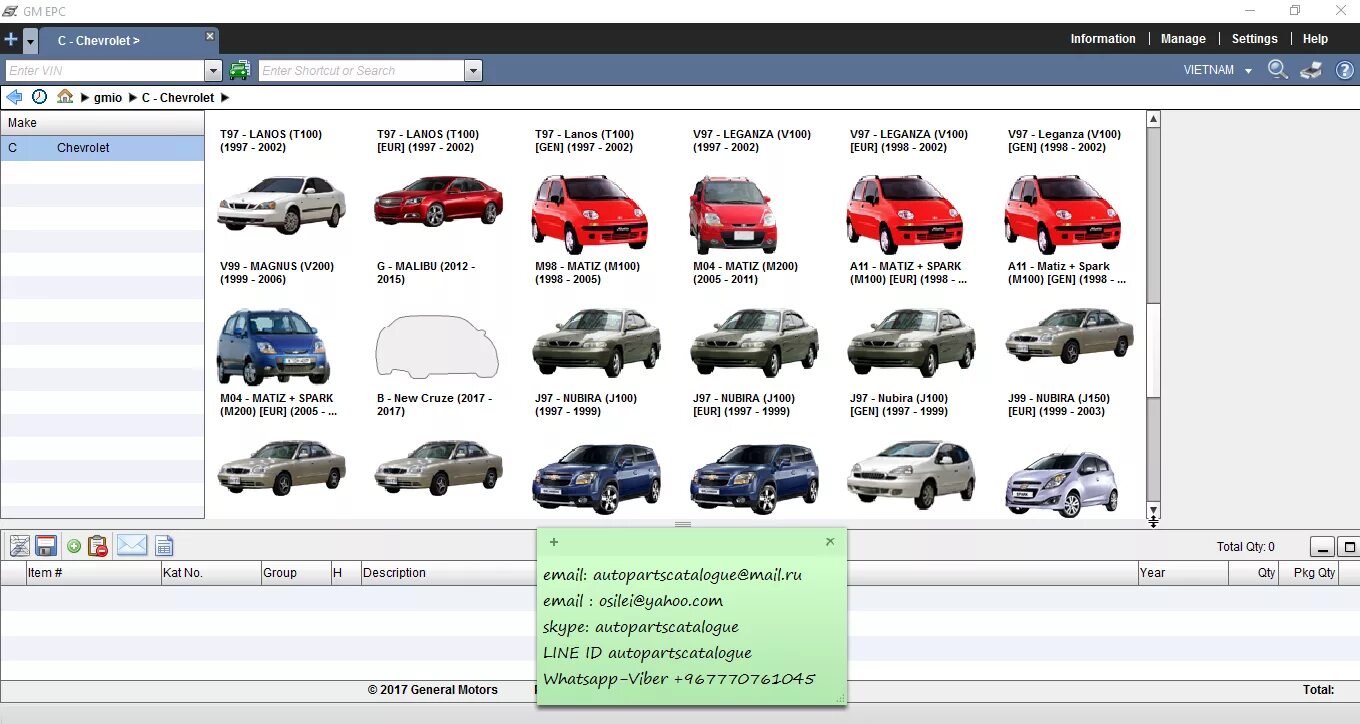
Task: Click the clipboard delete icon
Action: point(98,546)
